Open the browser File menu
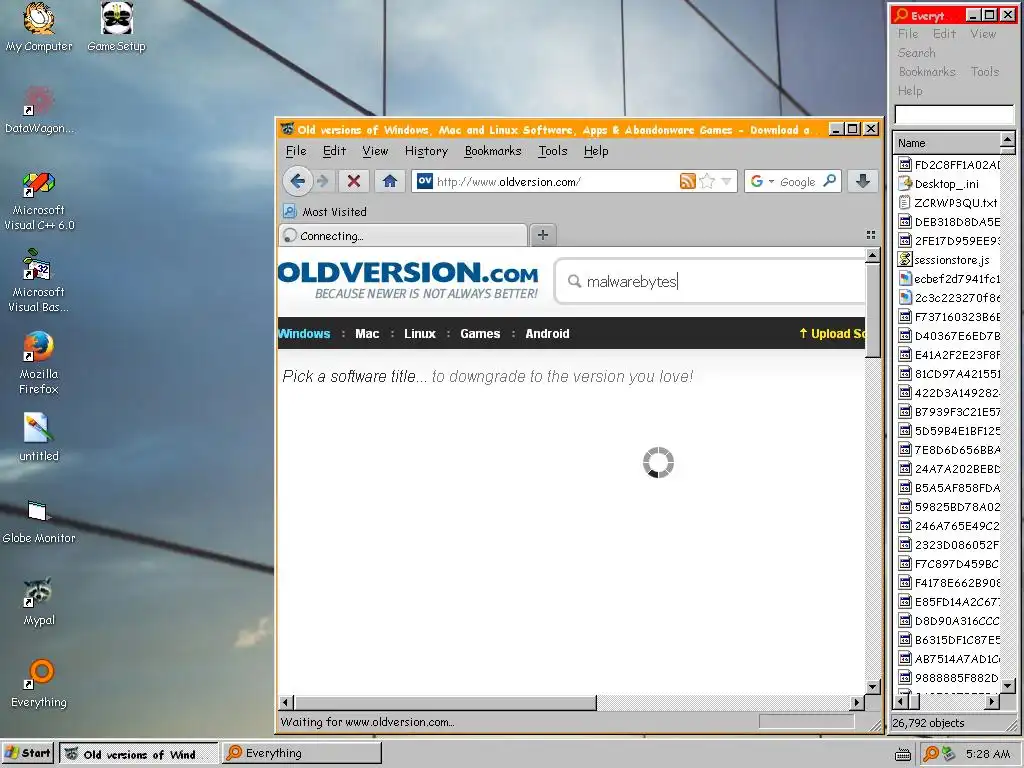The width and height of the screenshot is (1024, 768). point(296,151)
